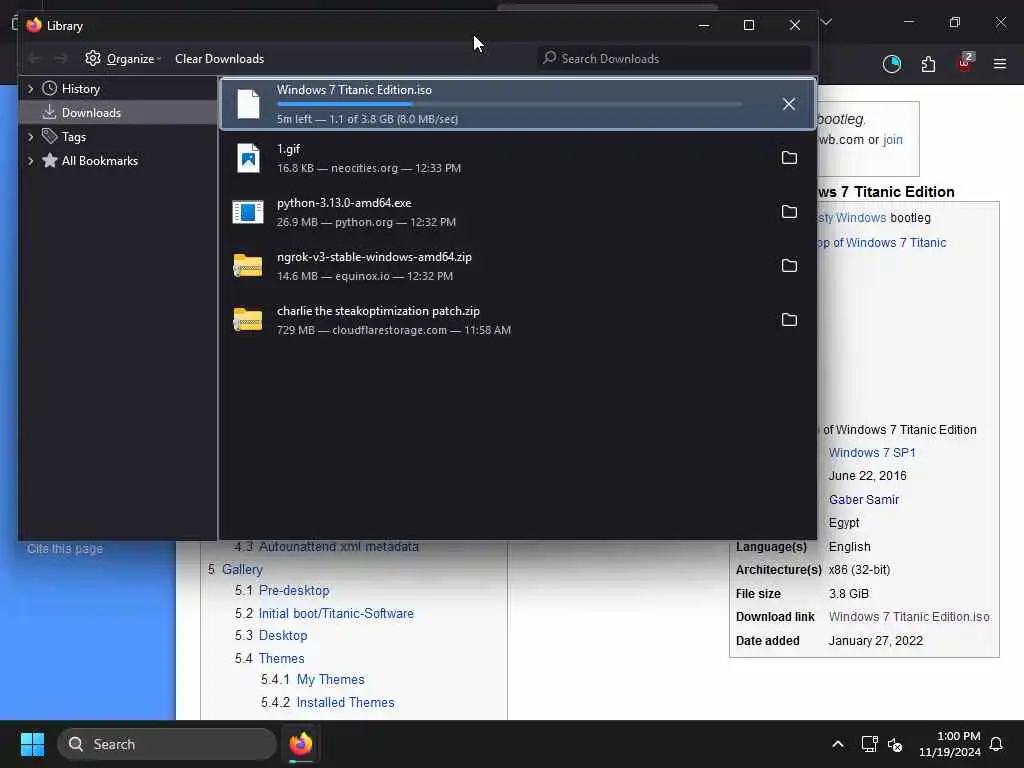Screen dimensions: 1024x768
Task: Open Firefox extensions puzzle icon
Action: (x=928, y=63)
